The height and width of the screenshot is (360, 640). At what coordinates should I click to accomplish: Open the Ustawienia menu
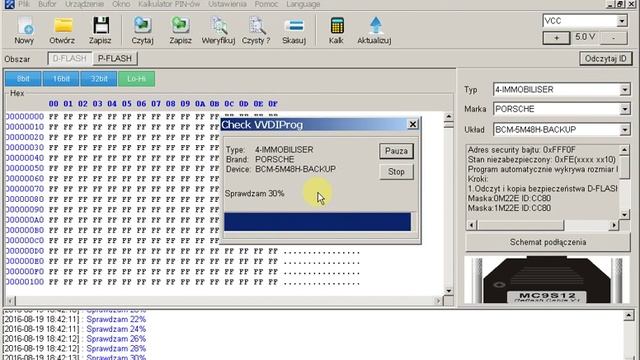tap(227, 4)
